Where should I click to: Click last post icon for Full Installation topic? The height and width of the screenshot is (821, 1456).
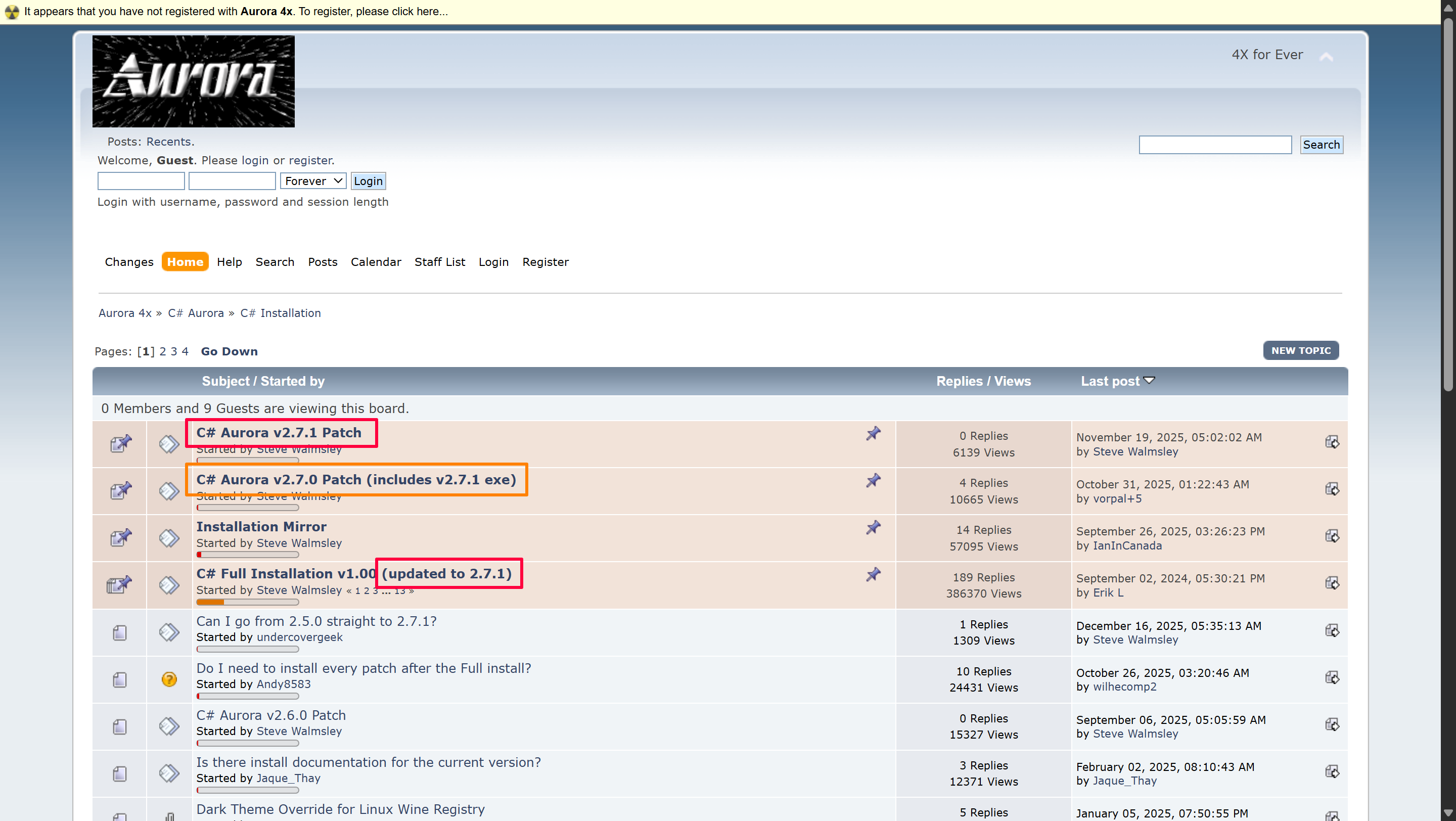[1332, 582]
